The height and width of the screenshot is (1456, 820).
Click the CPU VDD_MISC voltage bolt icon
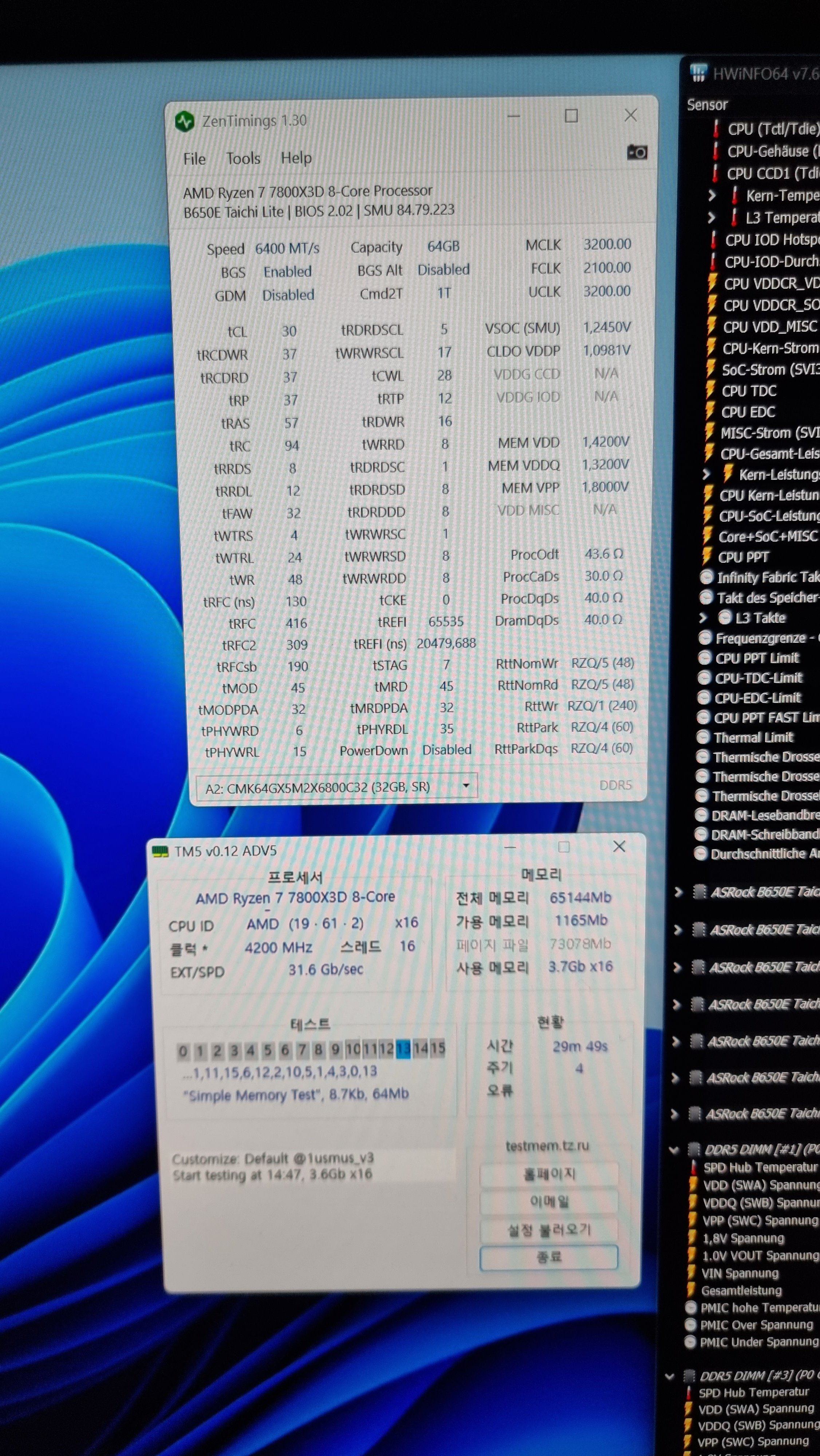(x=711, y=327)
